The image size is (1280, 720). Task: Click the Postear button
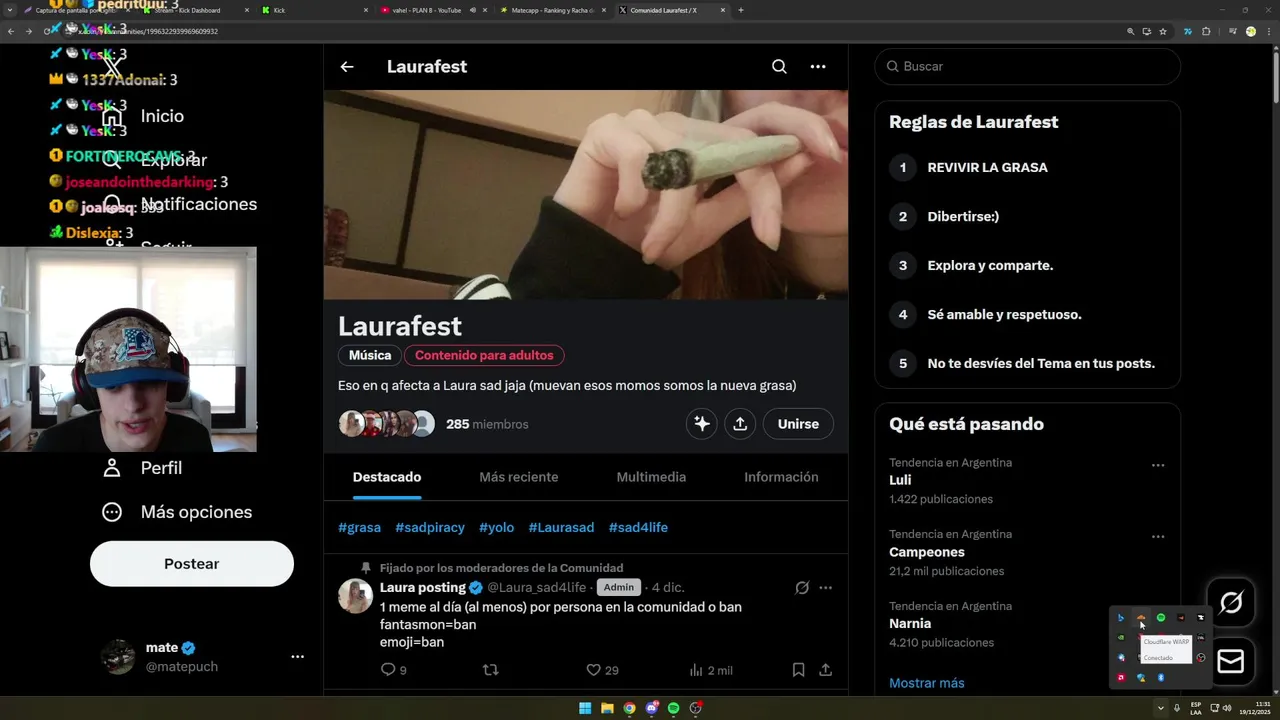(192, 564)
